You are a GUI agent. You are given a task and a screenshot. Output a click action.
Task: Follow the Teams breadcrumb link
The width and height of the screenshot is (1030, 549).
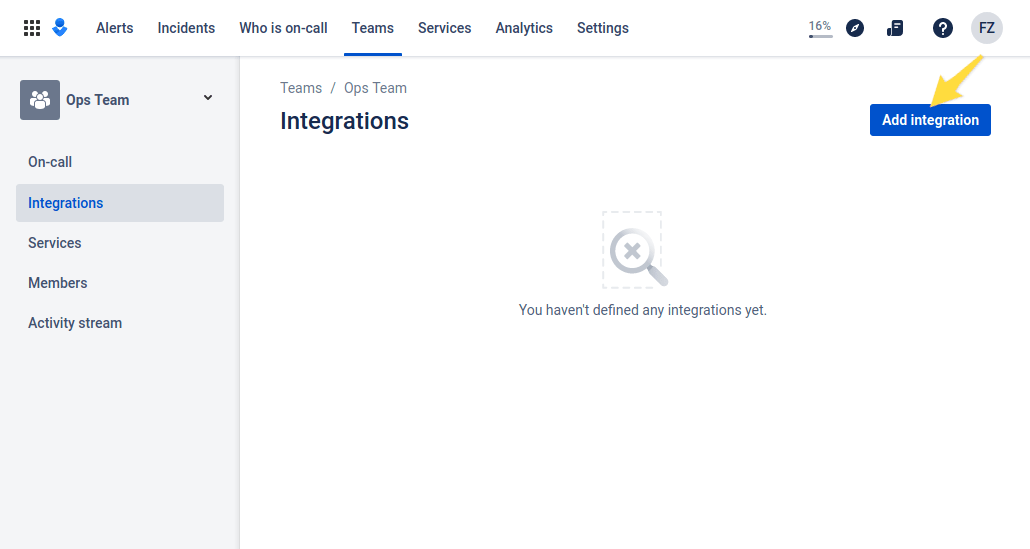tap(301, 88)
